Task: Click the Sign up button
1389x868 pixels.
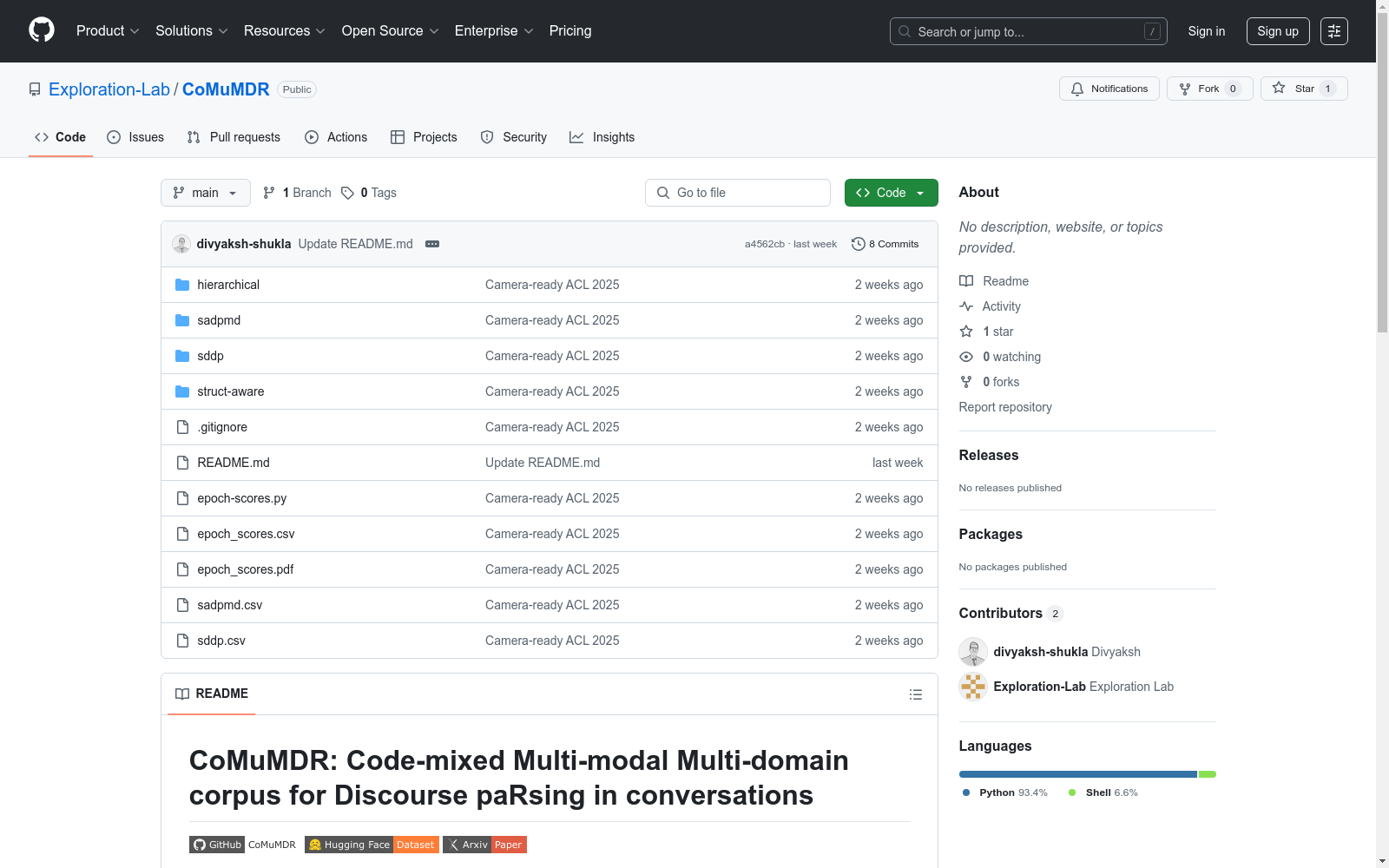Action: tap(1278, 31)
